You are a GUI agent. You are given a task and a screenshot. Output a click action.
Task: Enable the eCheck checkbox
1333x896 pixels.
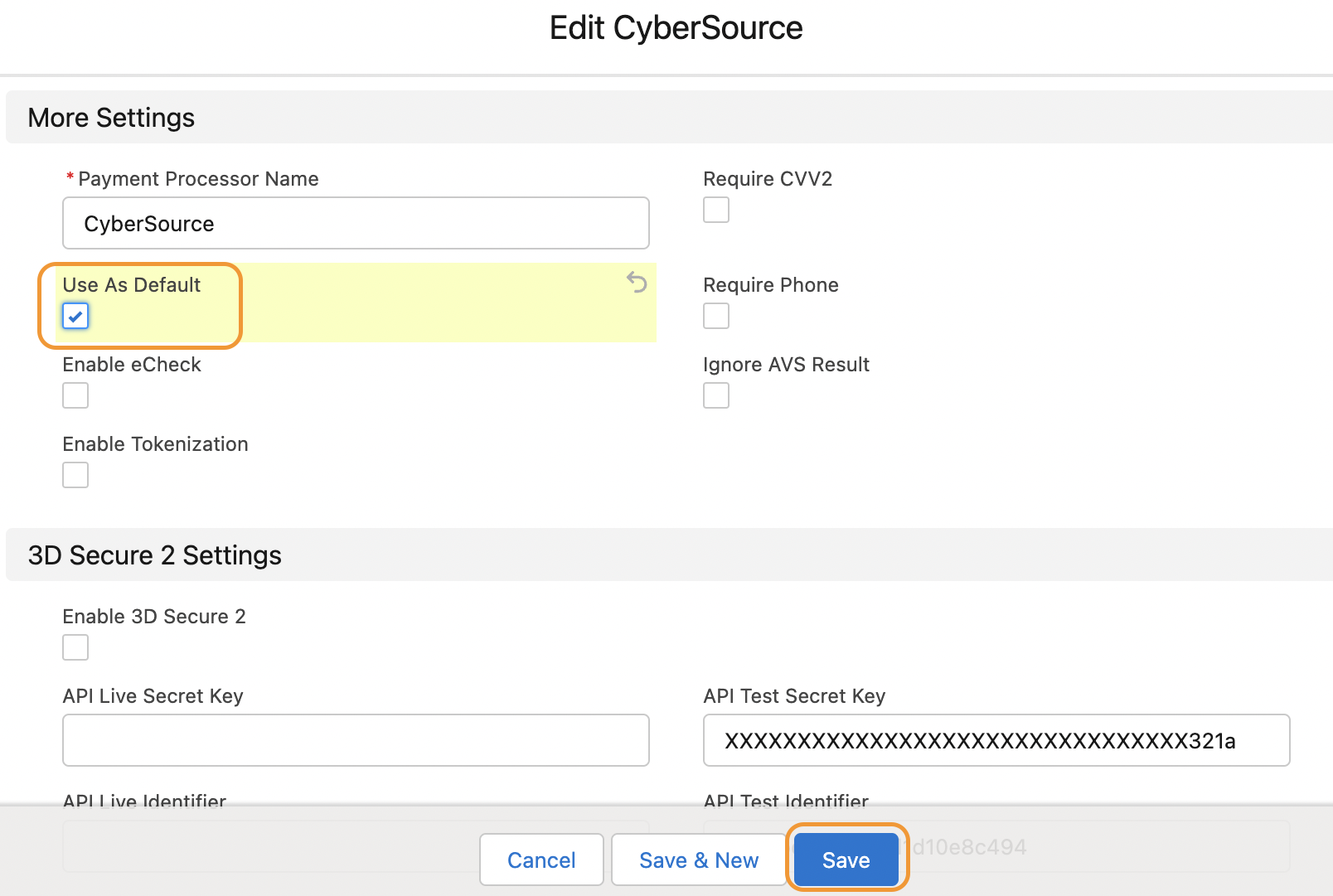75,395
